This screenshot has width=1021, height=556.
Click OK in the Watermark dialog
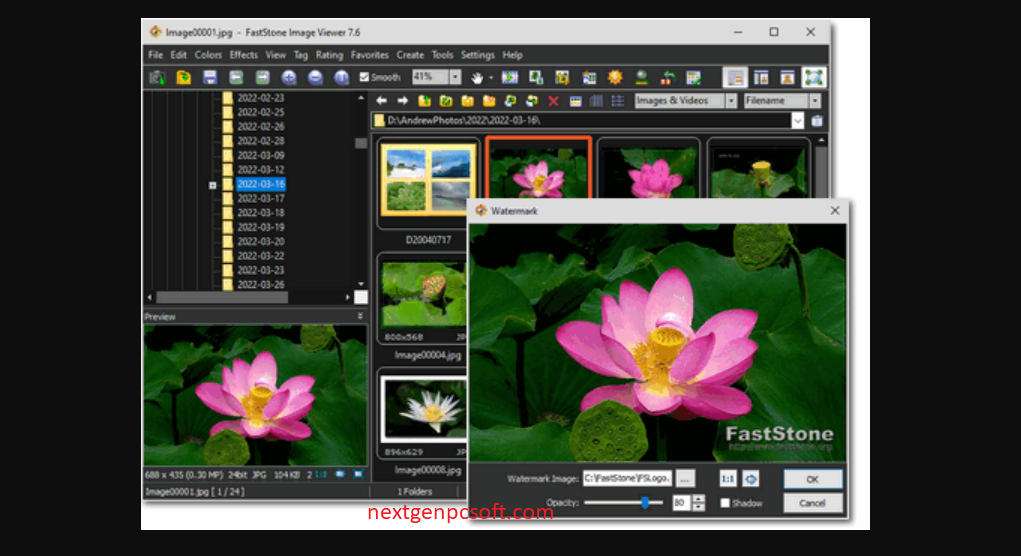click(x=812, y=479)
